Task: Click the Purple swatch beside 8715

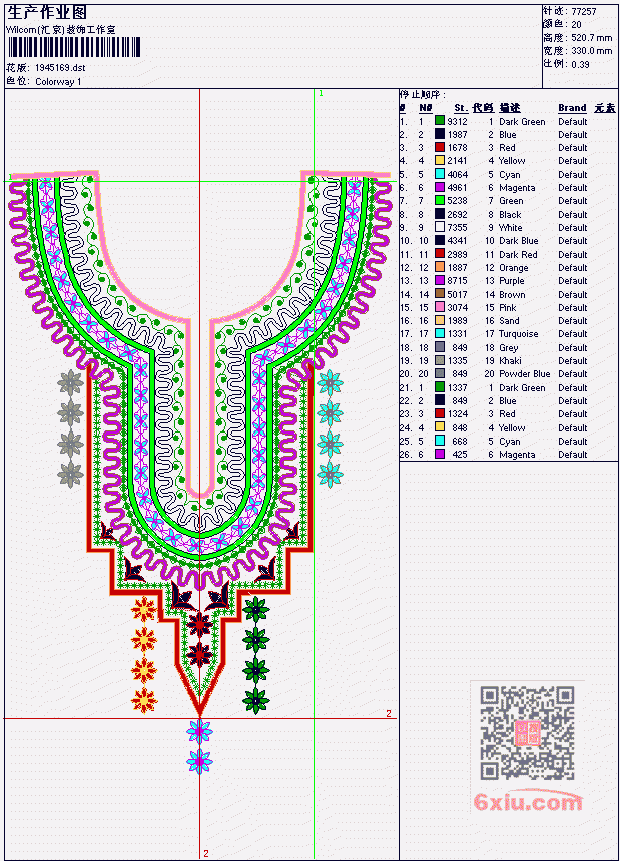Action: (440, 281)
